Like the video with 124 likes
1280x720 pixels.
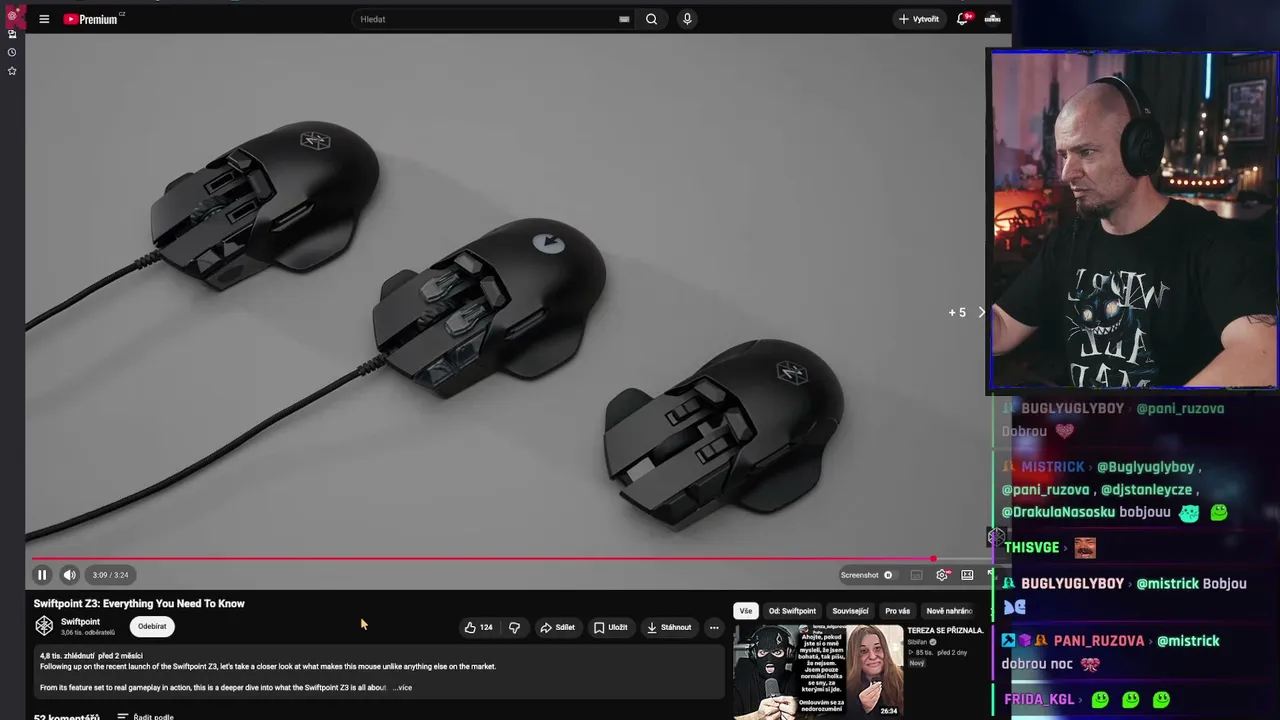478,628
